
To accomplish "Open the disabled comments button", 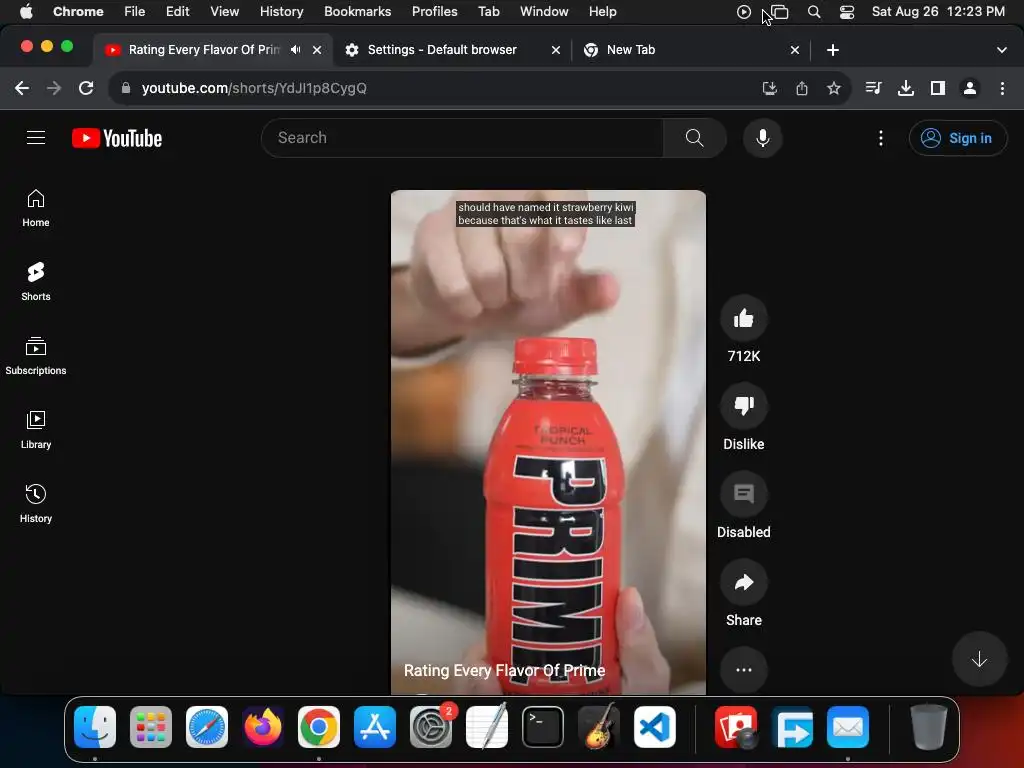I will (743, 494).
